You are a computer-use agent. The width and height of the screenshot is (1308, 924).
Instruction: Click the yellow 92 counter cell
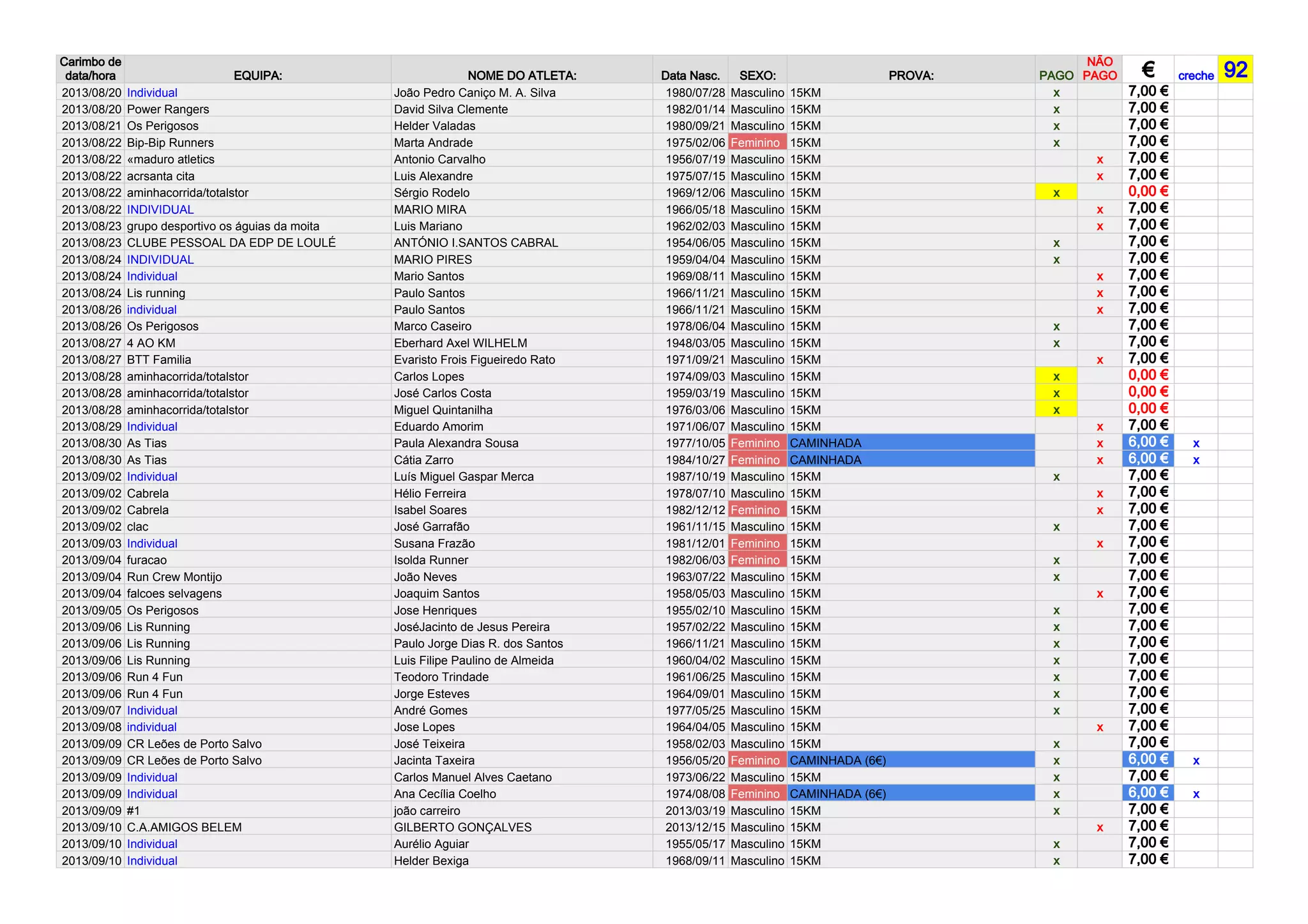tap(1235, 70)
